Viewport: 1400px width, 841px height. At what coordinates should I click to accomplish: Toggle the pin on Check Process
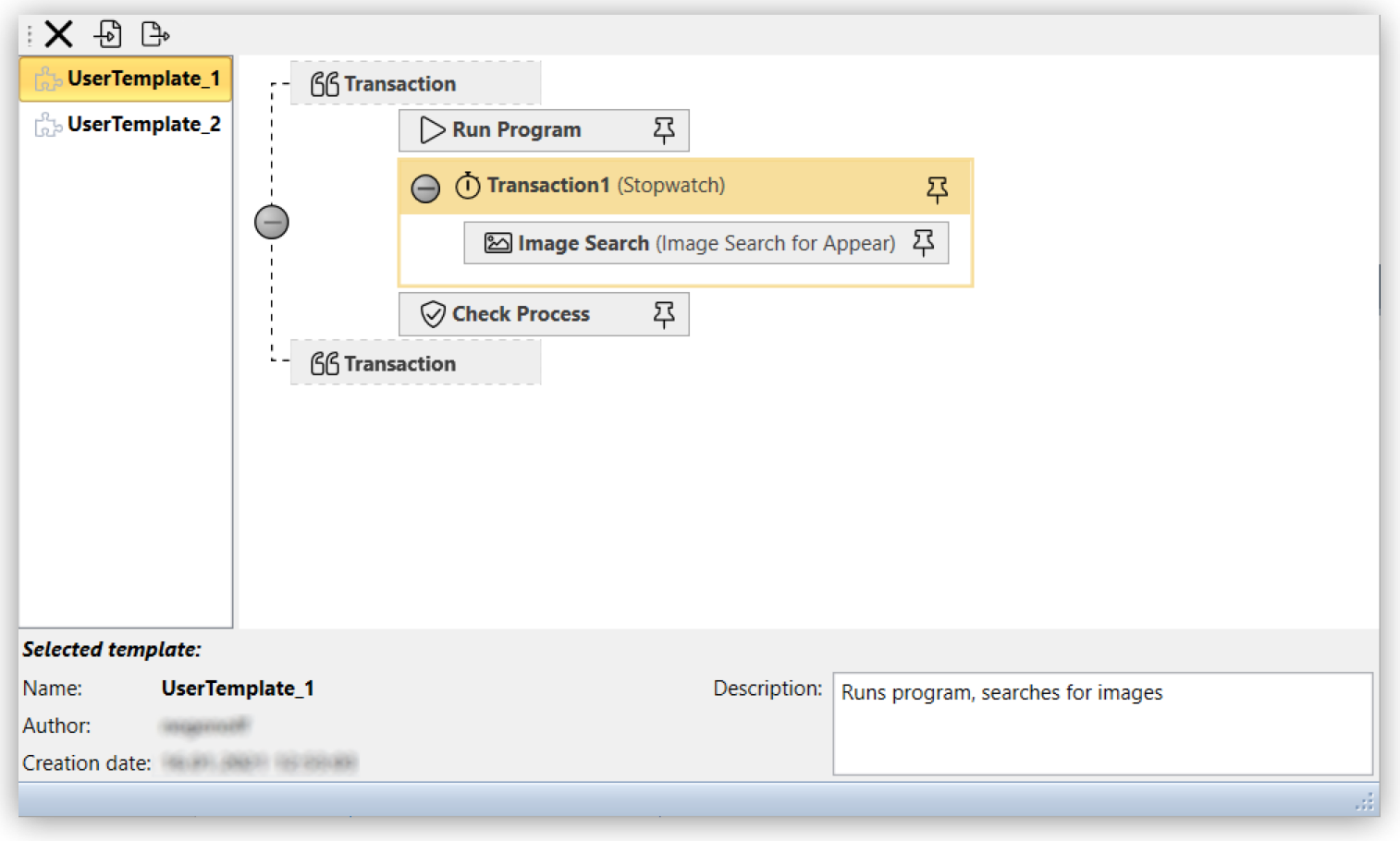point(663,313)
